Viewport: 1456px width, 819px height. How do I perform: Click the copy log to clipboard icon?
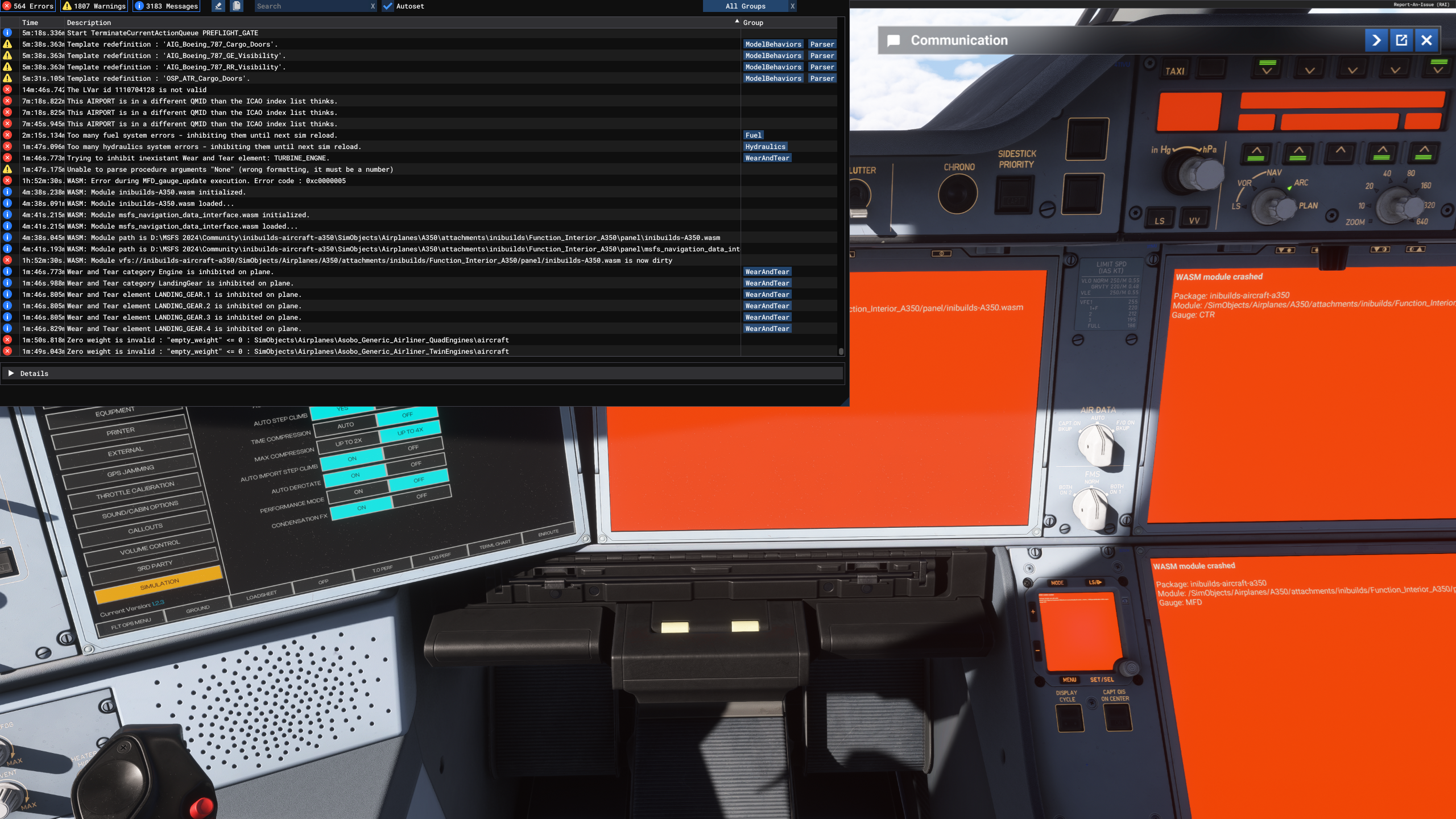tap(237, 6)
